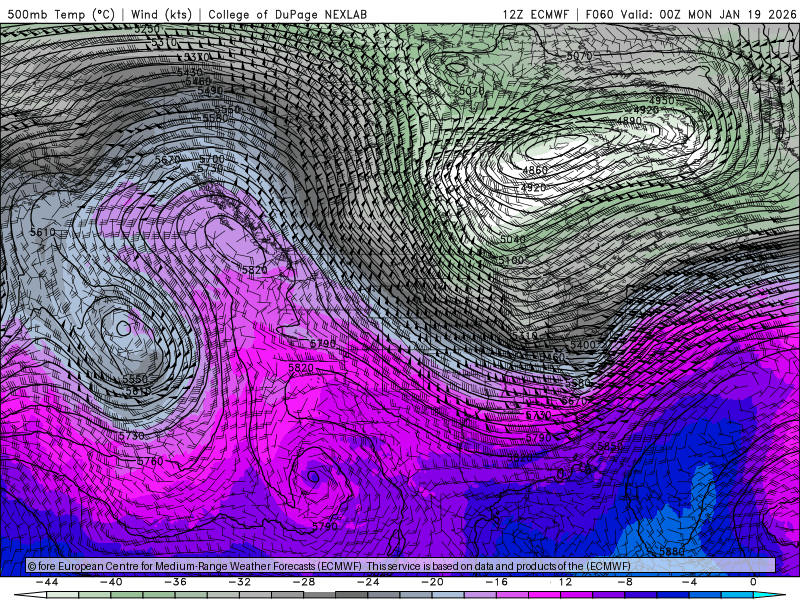Viewport: 800px width, 600px height.
Task: Click the 0 value on the color scale
Action: tap(754, 582)
